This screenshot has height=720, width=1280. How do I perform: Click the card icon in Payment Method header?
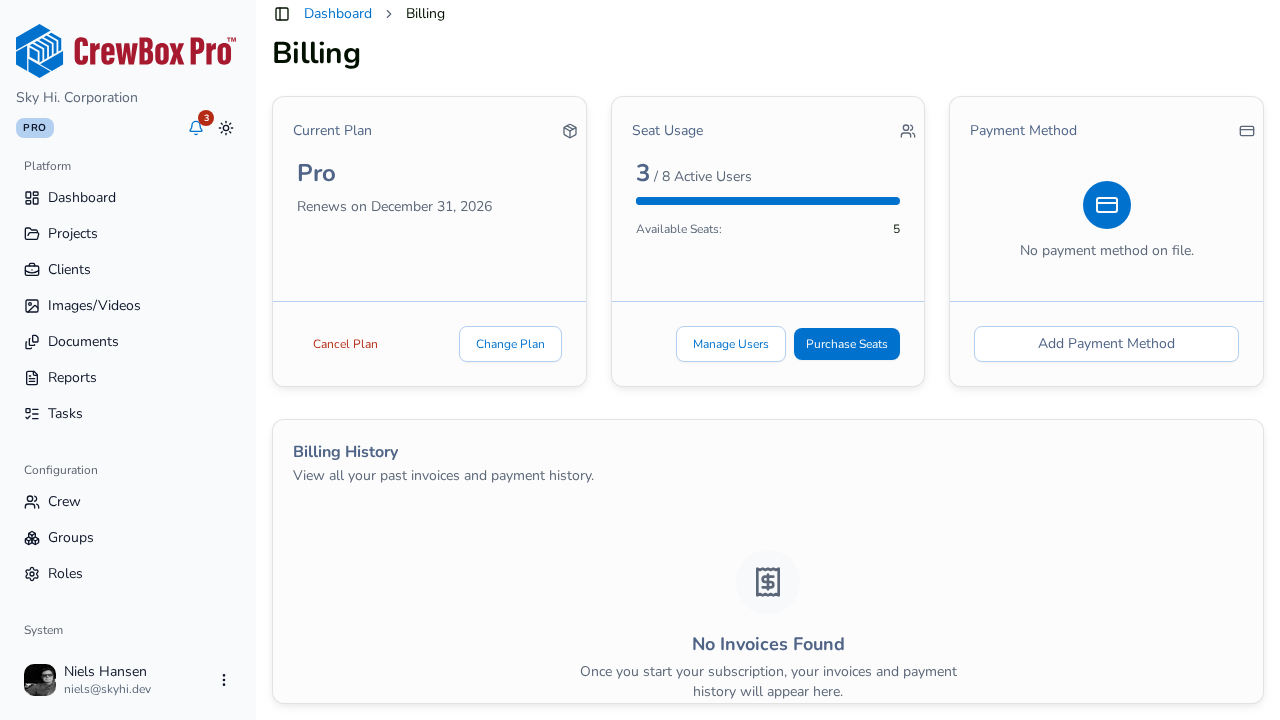point(1247,131)
